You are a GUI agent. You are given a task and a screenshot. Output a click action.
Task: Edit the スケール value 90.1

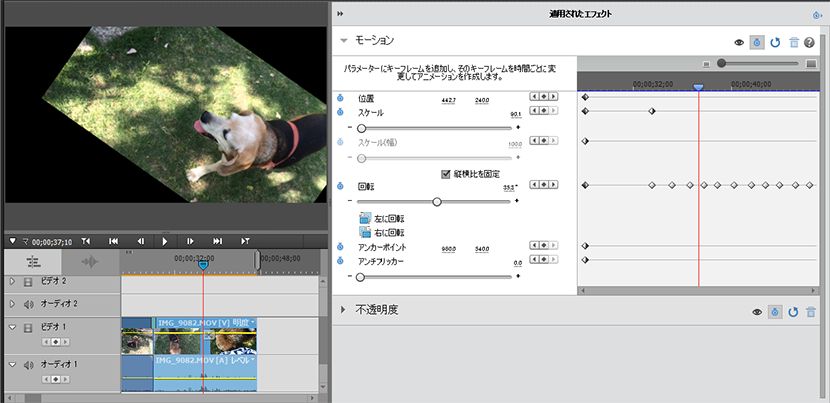(516, 114)
